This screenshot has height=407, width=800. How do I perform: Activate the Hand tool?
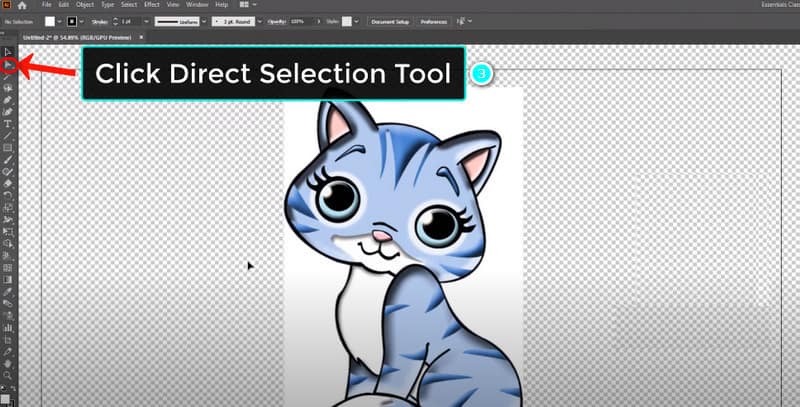[8, 363]
